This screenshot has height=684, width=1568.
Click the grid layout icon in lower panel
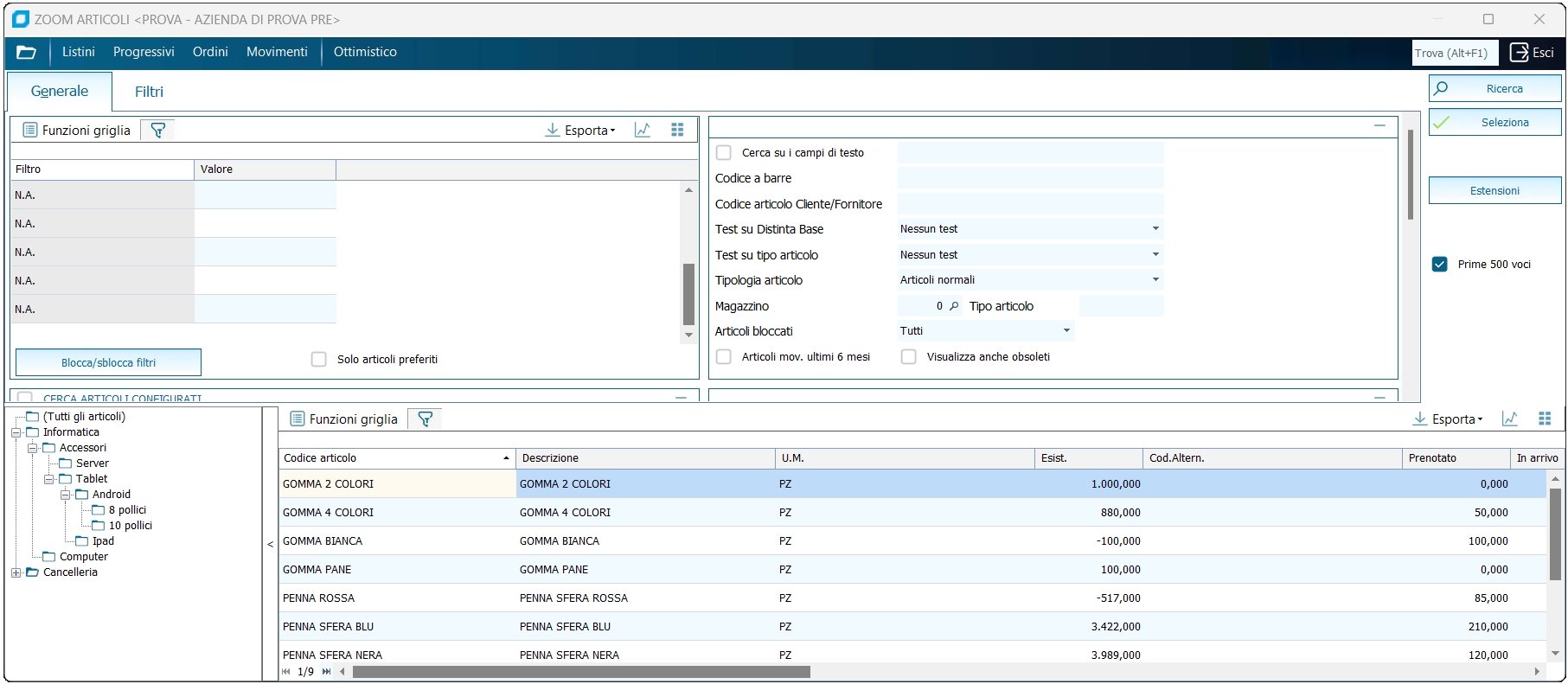click(1545, 419)
